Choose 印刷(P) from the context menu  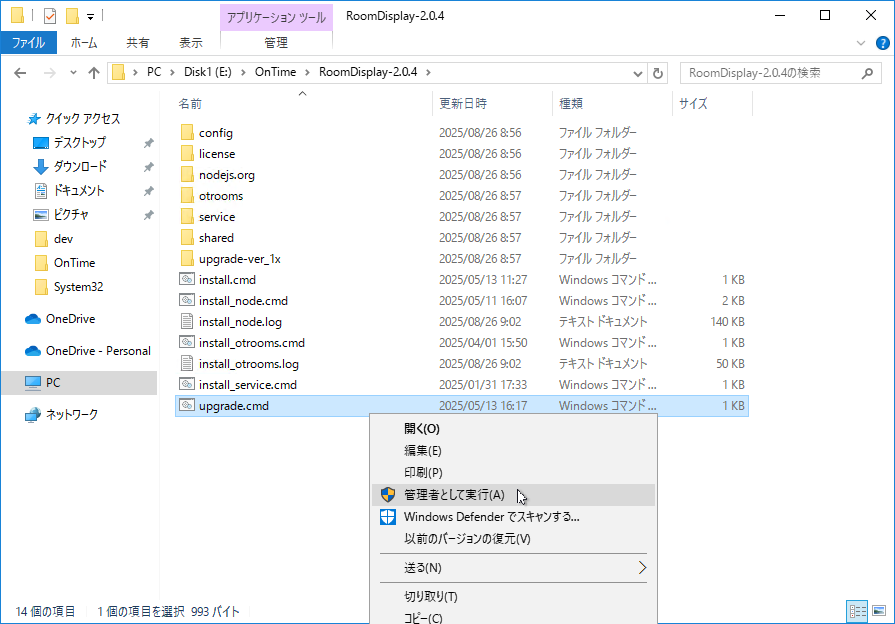513,473
